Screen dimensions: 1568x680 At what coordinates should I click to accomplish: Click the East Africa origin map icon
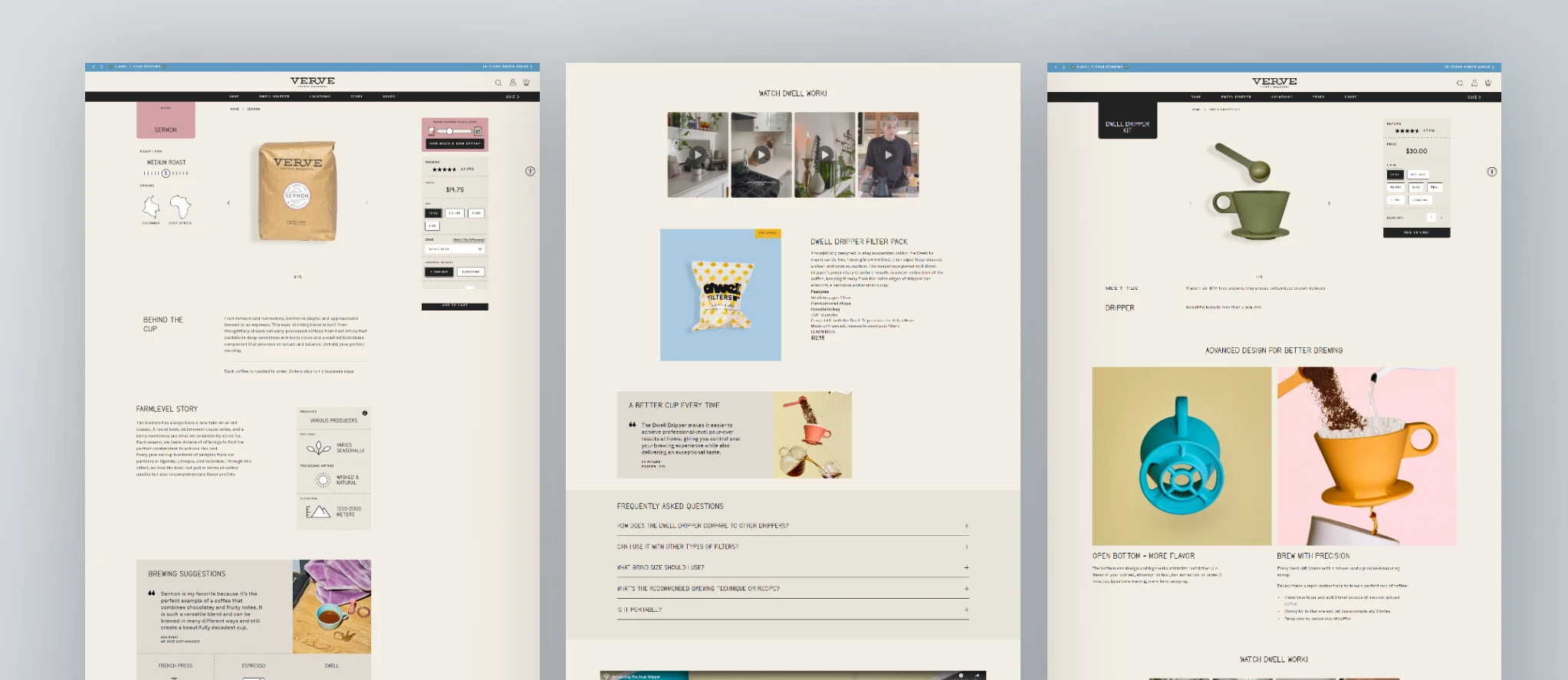(180, 206)
